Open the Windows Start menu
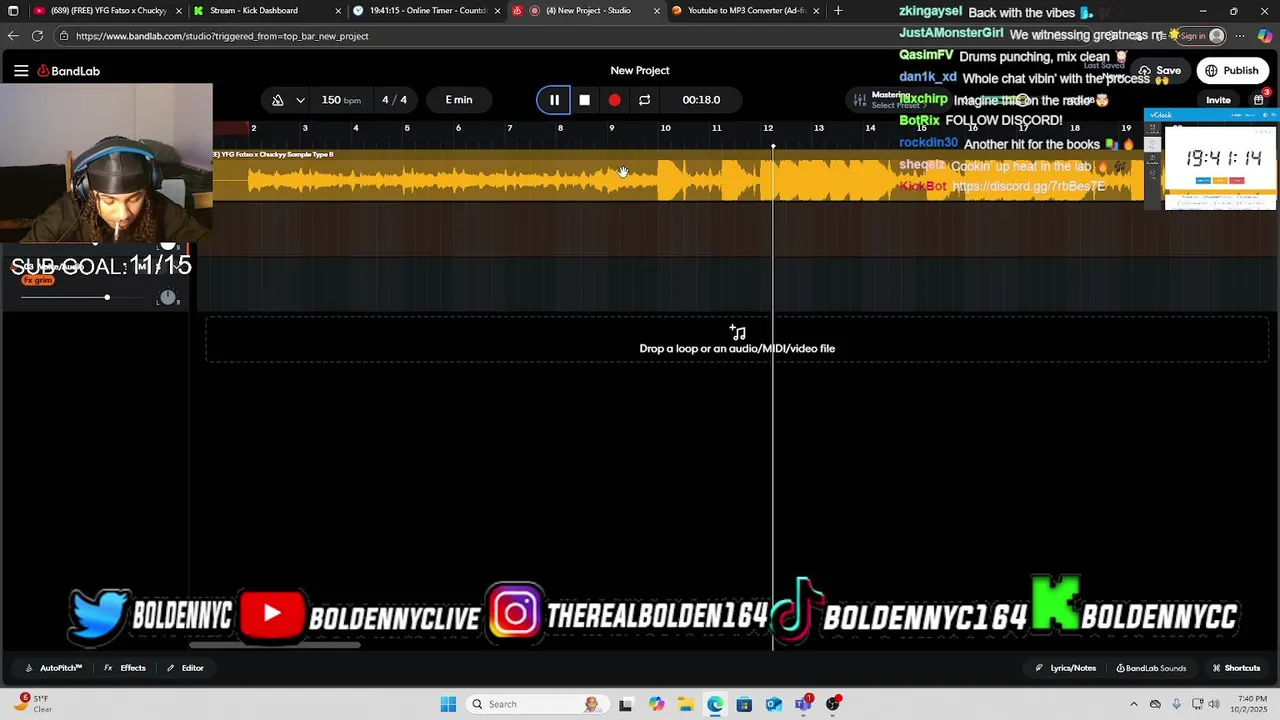The image size is (1280, 720). click(448, 704)
